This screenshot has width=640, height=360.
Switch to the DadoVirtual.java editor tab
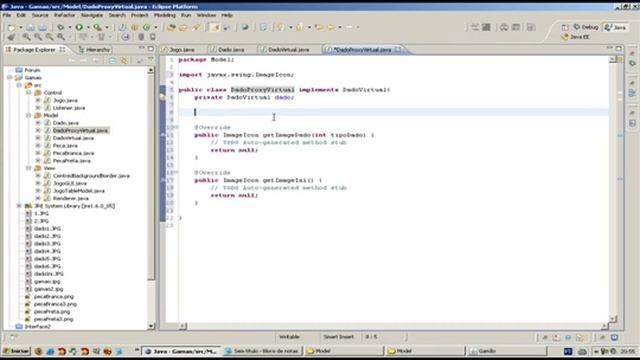coord(289,49)
